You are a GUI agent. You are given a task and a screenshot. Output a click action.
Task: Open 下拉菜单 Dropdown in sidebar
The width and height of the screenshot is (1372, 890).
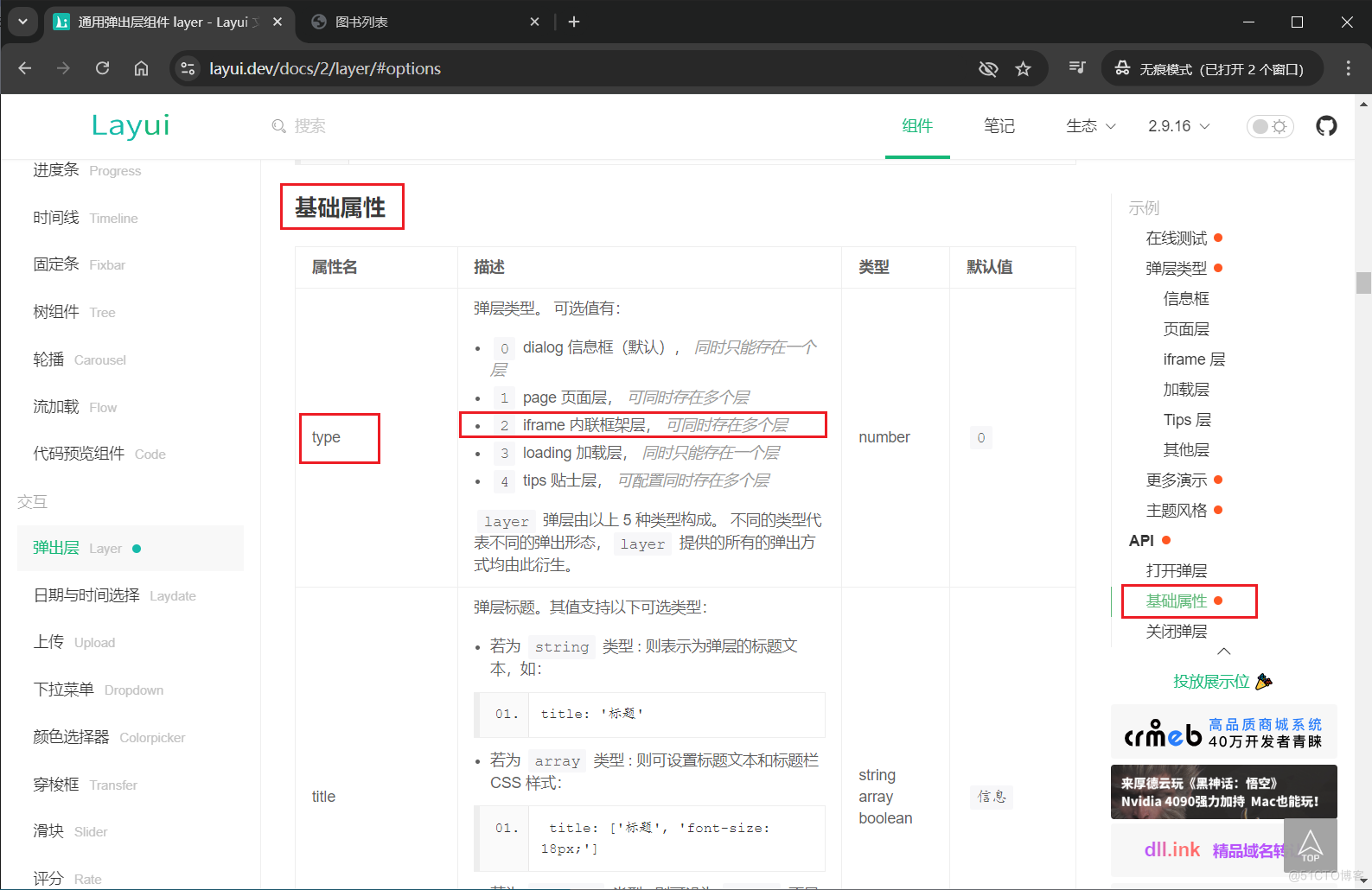click(x=99, y=690)
